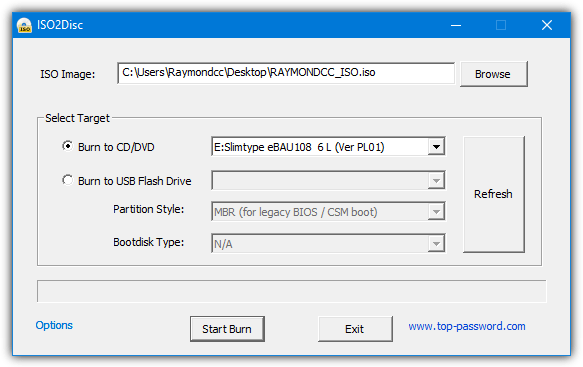
Task: Click the ISO2Disc app icon in title bar
Action: [x=25, y=25]
